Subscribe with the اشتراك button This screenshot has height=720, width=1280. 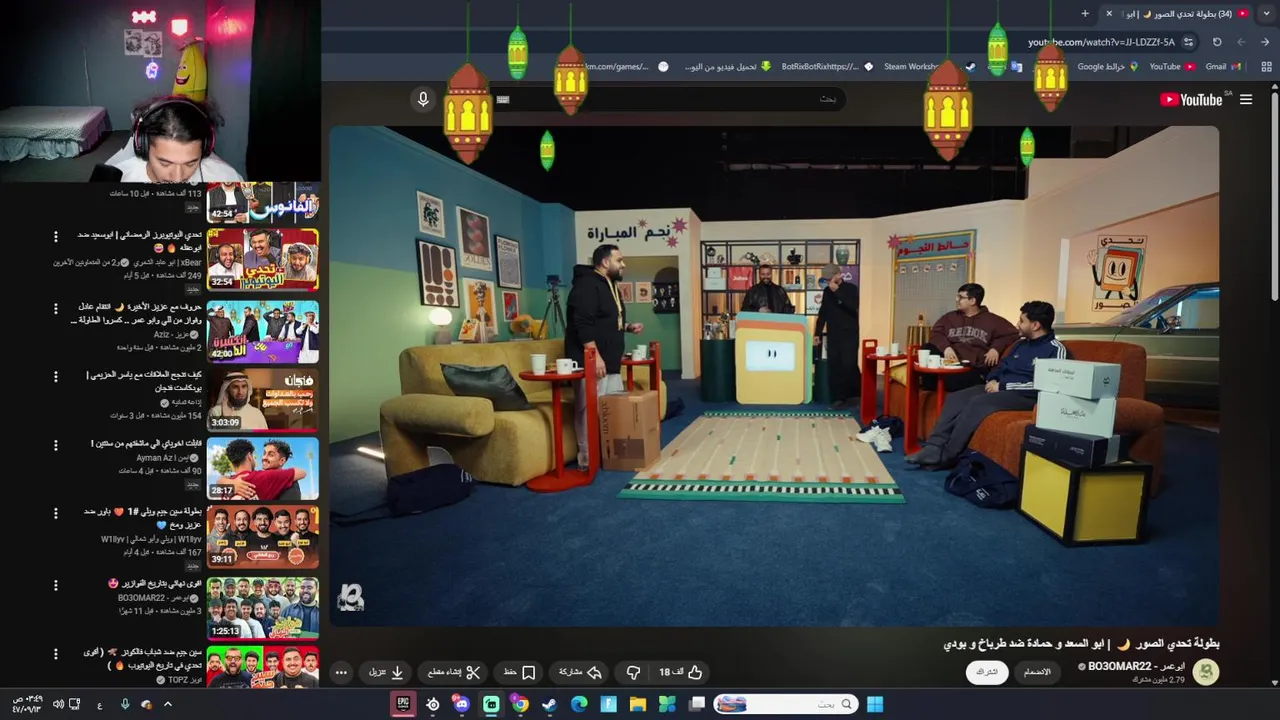[987, 672]
